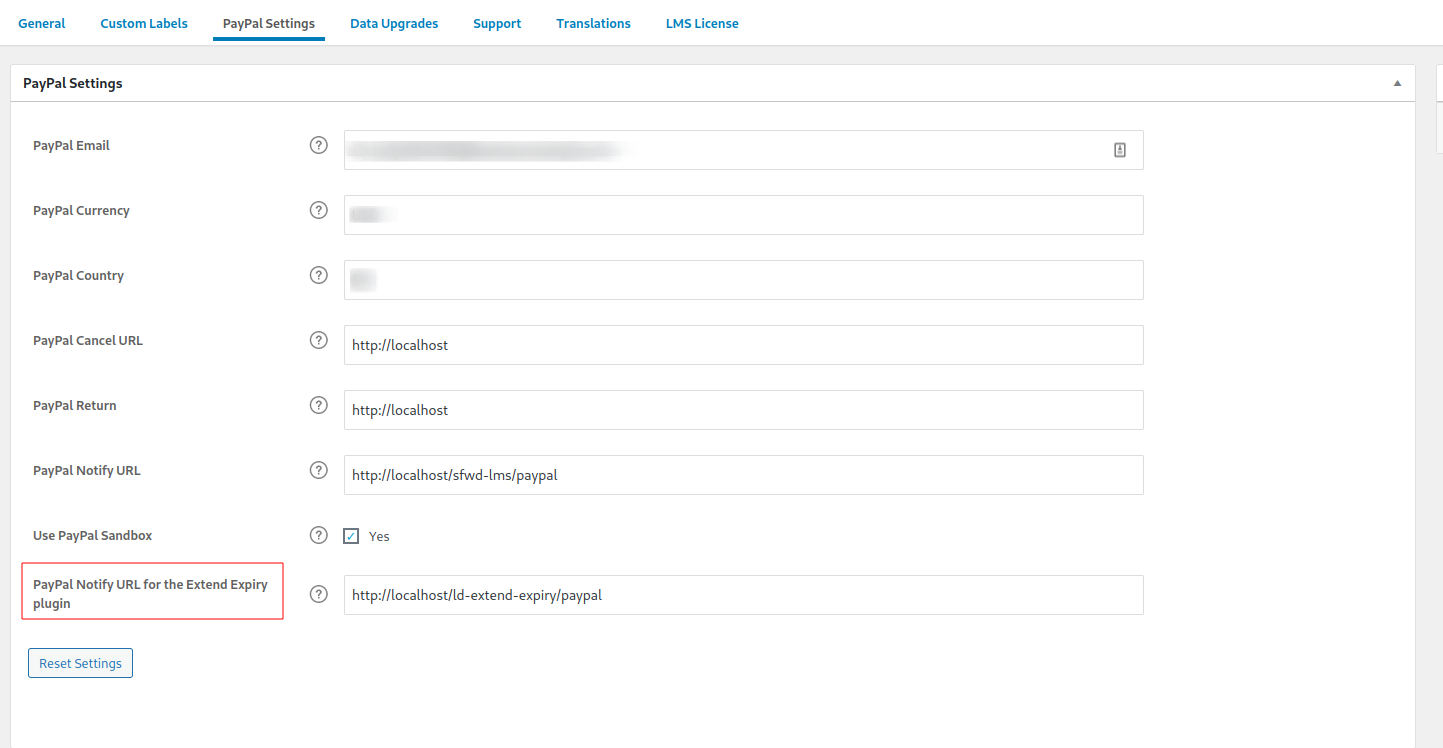Viewport: 1443px width, 748px height.
Task: Switch to Custom Labels tab
Action: pos(144,23)
